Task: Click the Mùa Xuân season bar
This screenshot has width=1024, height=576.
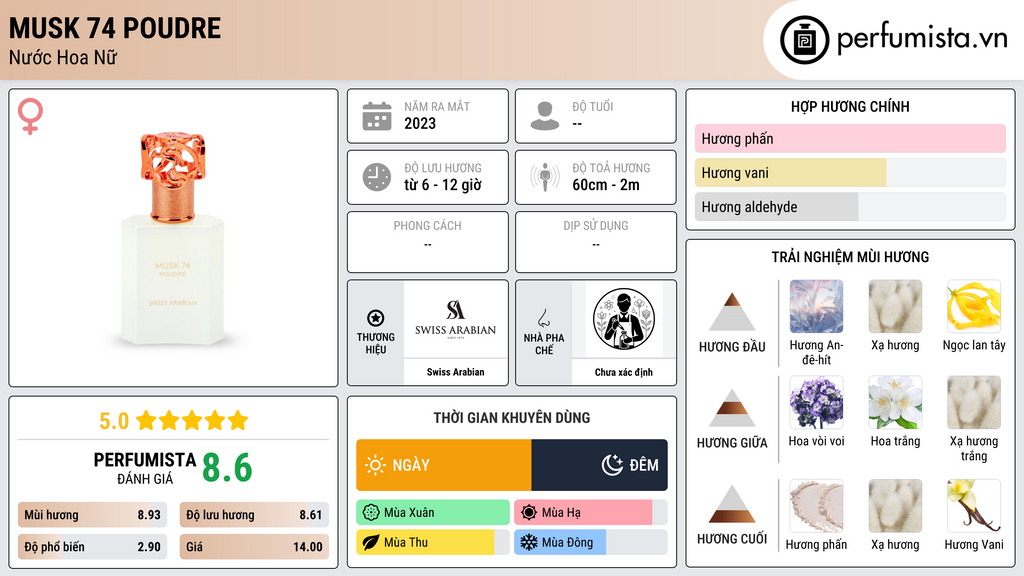Action: pos(433,513)
